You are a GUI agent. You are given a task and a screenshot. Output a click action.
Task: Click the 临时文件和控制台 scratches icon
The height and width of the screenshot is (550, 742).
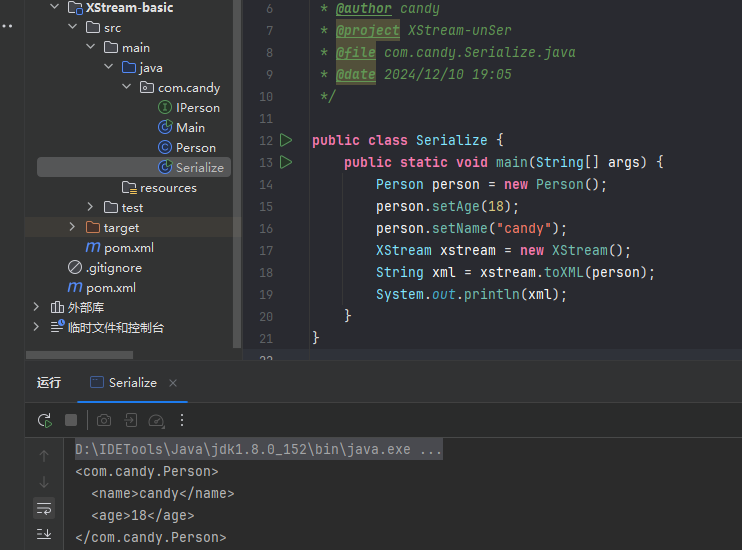[x=57, y=327]
